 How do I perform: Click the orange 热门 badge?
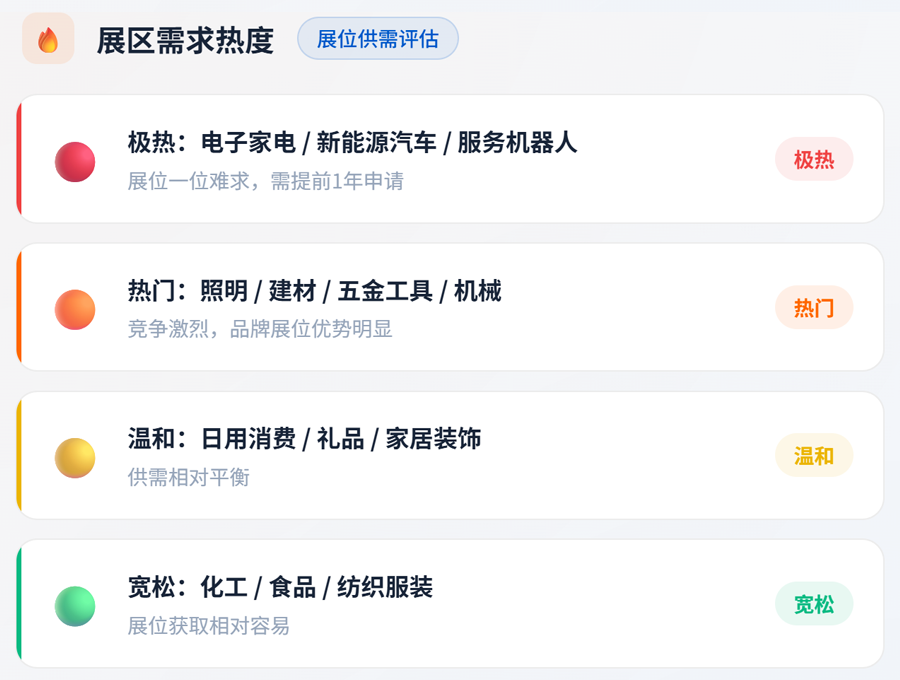(x=814, y=307)
